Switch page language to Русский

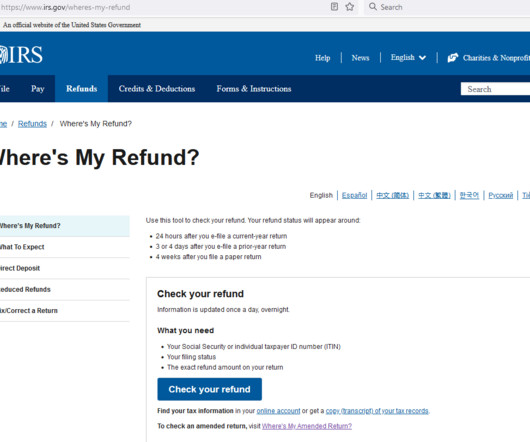click(x=501, y=195)
